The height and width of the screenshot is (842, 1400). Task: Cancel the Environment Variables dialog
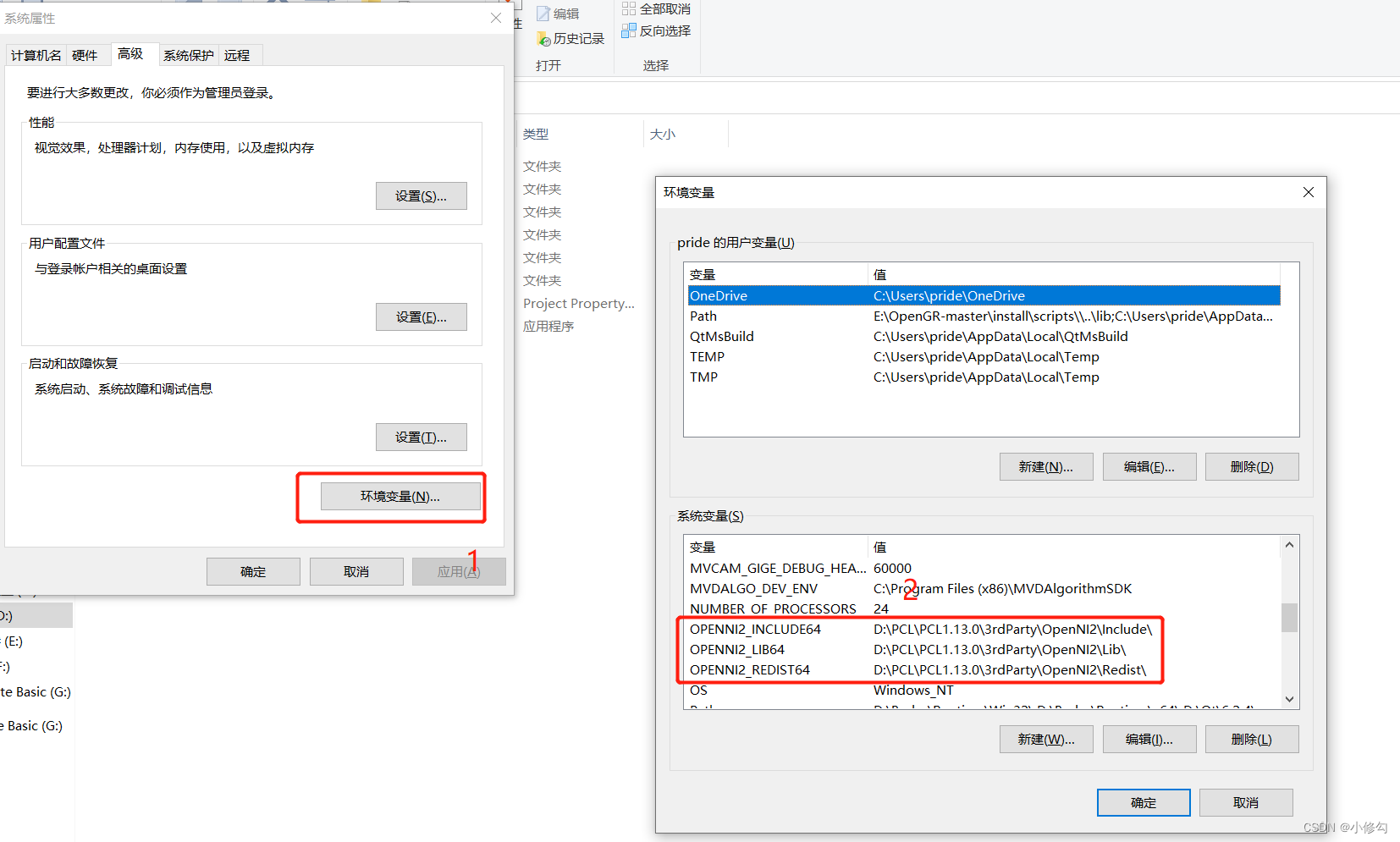[x=1246, y=802]
